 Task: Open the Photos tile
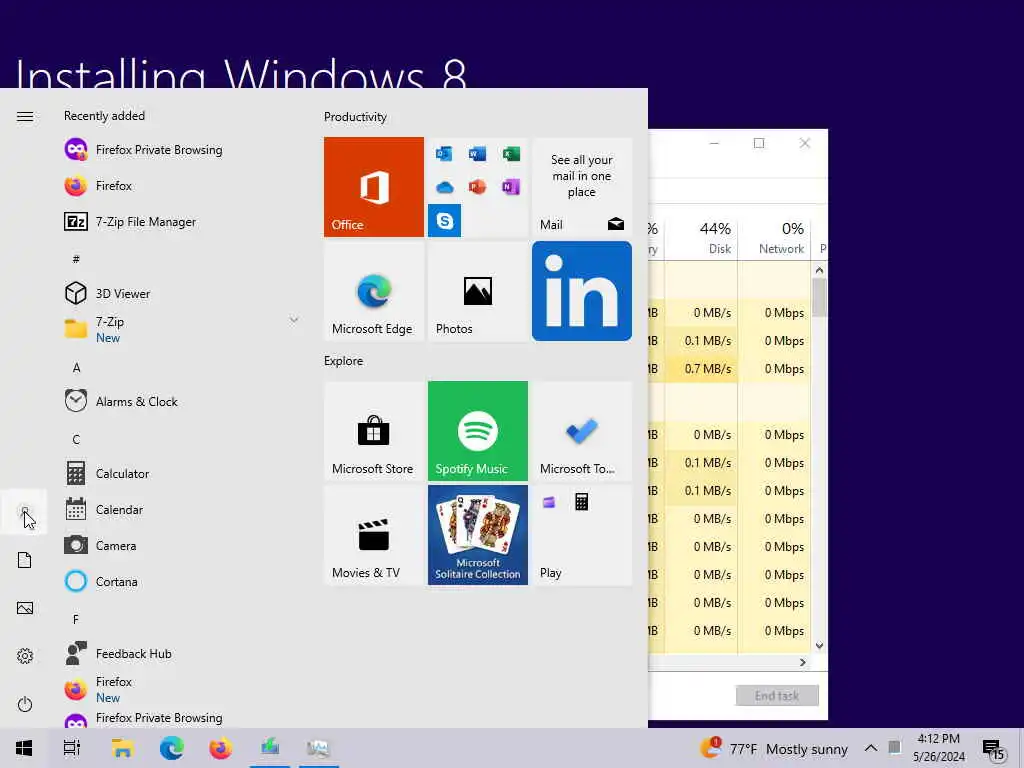(x=477, y=291)
